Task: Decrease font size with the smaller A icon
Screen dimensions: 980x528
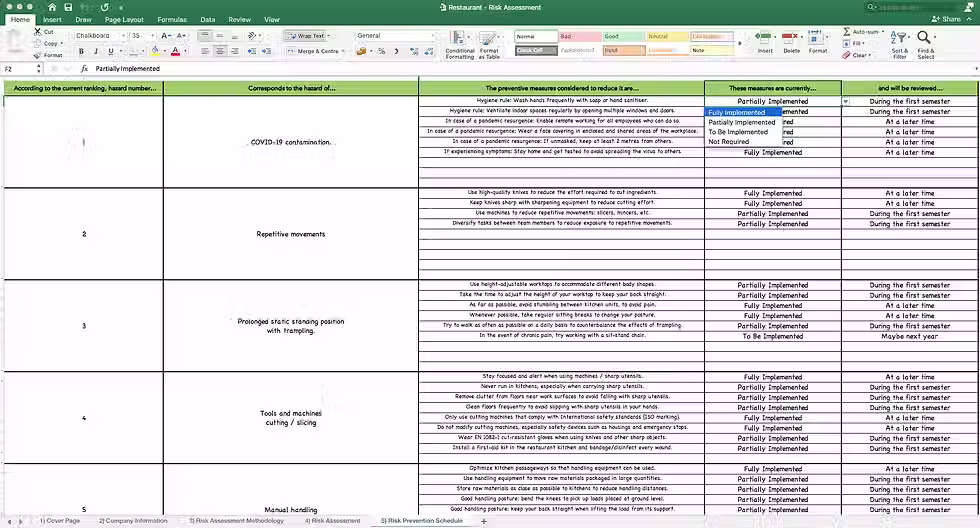Action: (181, 36)
